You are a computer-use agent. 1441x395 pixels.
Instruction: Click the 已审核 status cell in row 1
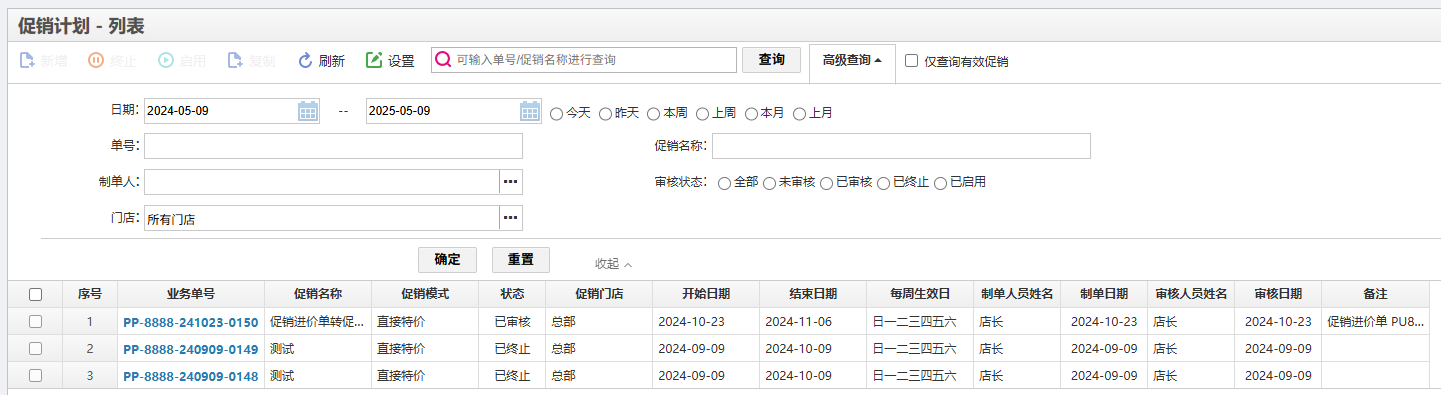(x=512, y=322)
